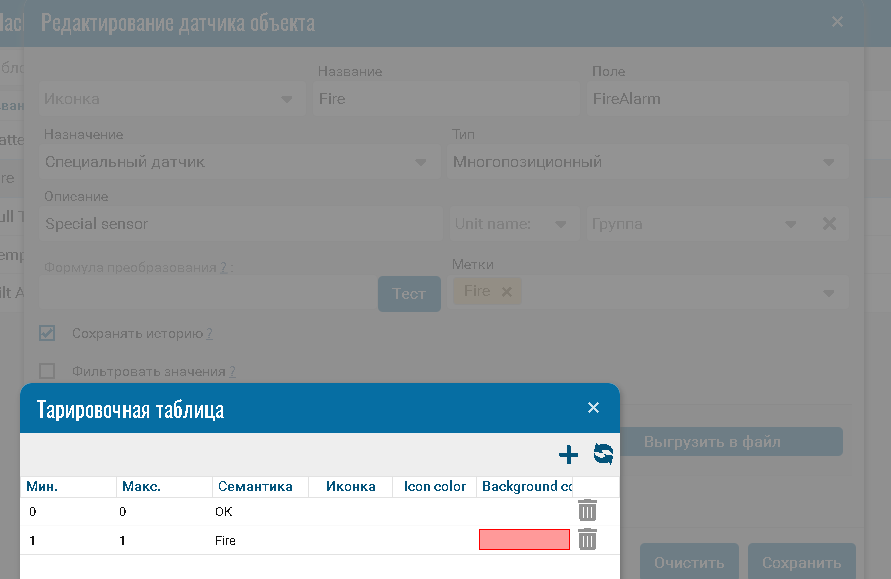The height and width of the screenshot is (579, 891).
Task: Click the refresh icon in calibration table
Action: pyautogui.click(x=603, y=454)
